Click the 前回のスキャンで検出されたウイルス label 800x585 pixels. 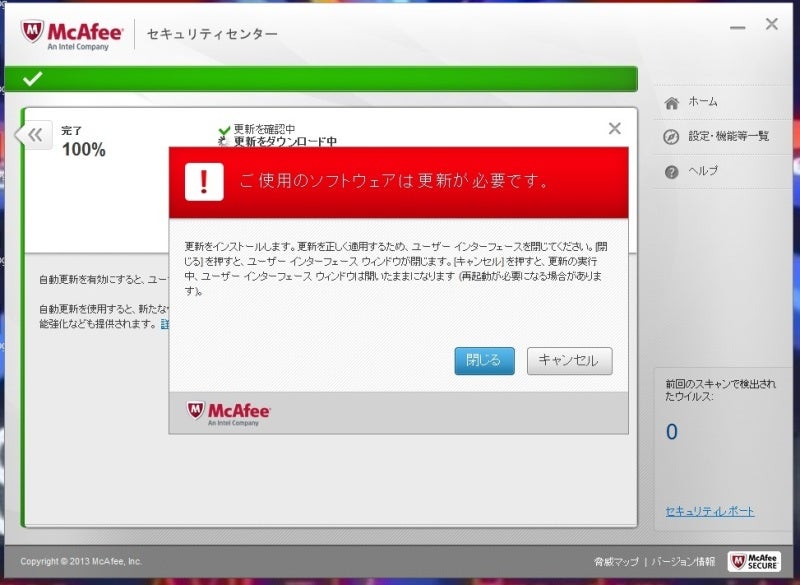click(720, 390)
